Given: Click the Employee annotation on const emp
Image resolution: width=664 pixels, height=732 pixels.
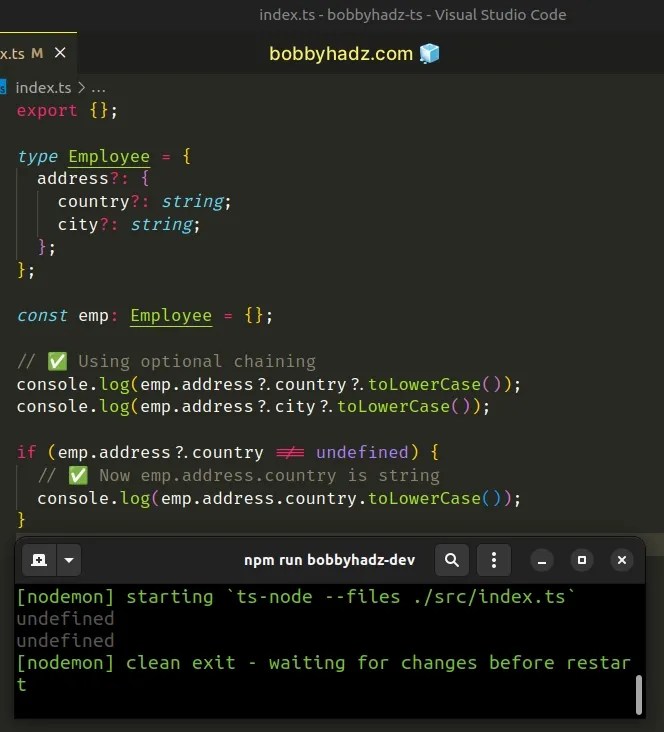Looking at the screenshot, I should [171, 316].
